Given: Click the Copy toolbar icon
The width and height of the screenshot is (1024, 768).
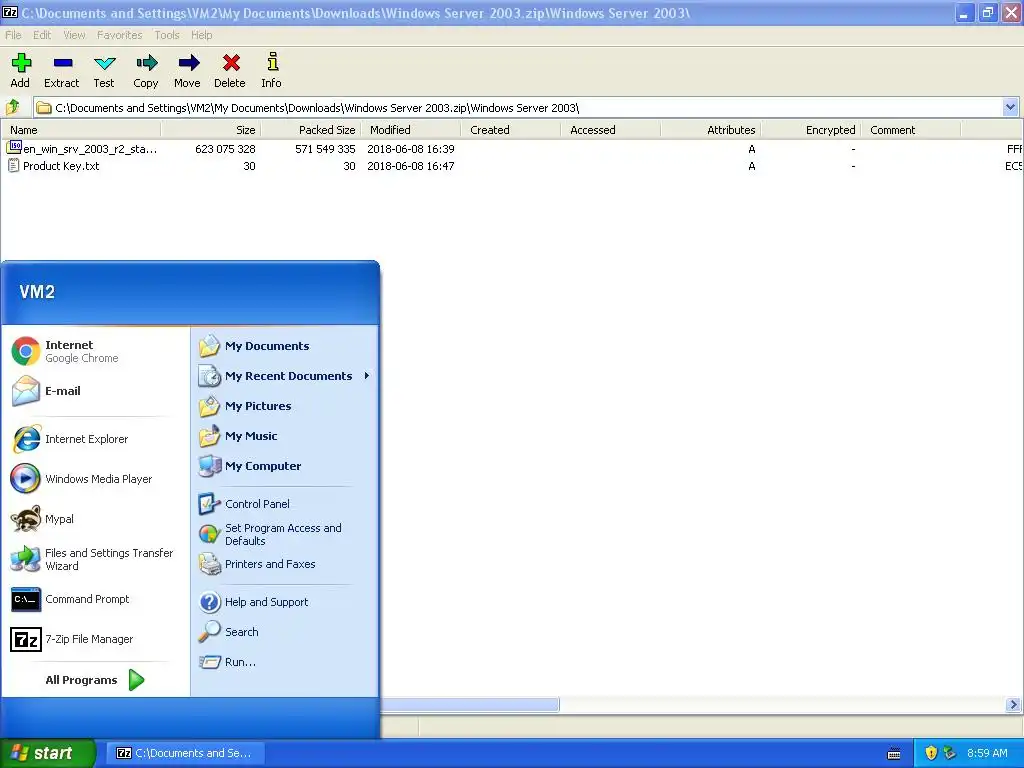Looking at the screenshot, I should [146, 70].
